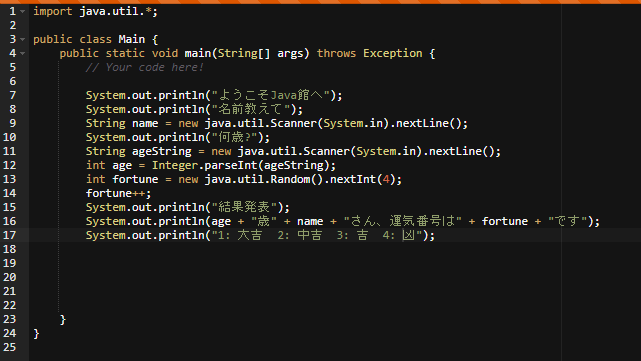Click line number 7 in the gutter
641x361 pixels.
coord(13,95)
